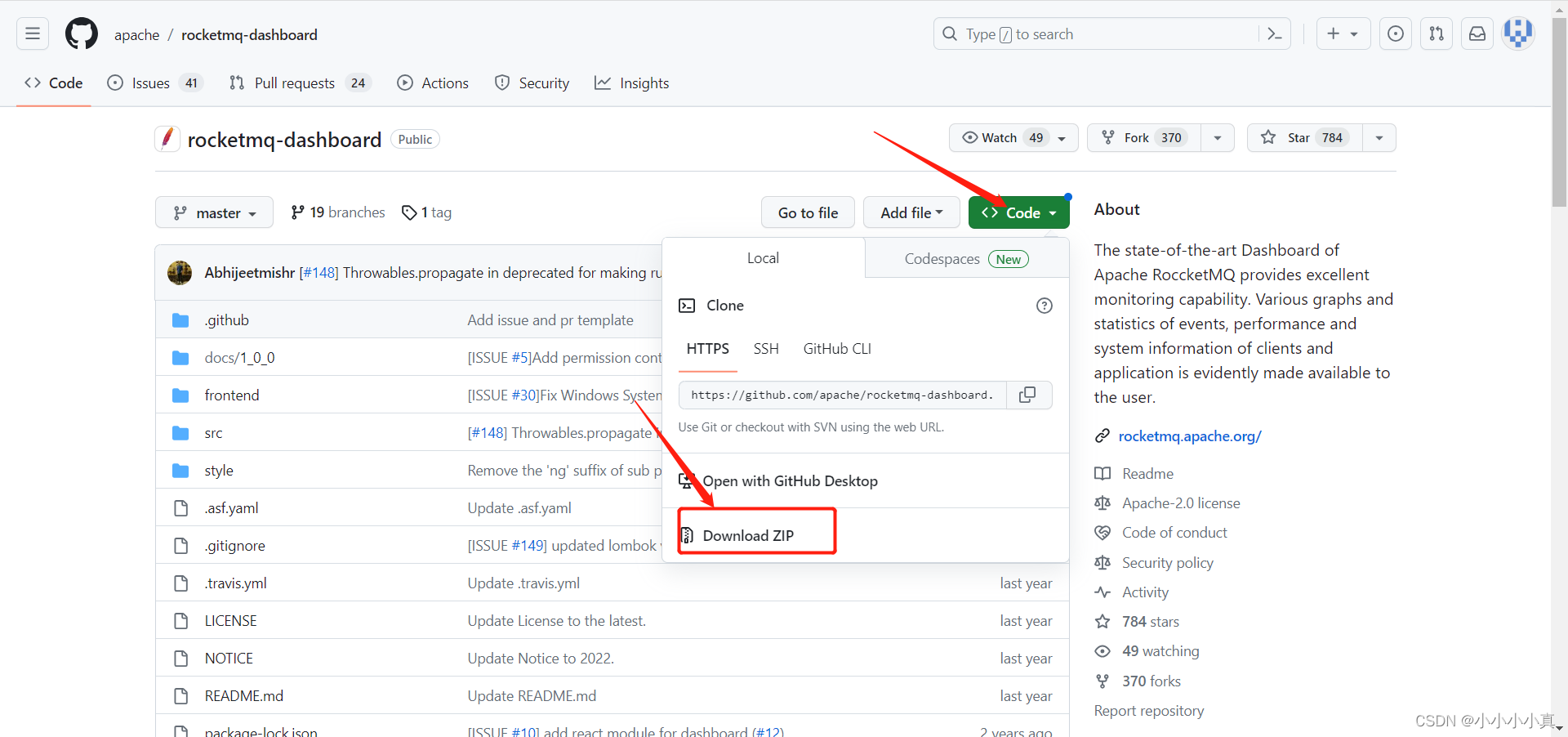View the 19 branches link
This screenshot has width=1568, height=737.
[338, 212]
